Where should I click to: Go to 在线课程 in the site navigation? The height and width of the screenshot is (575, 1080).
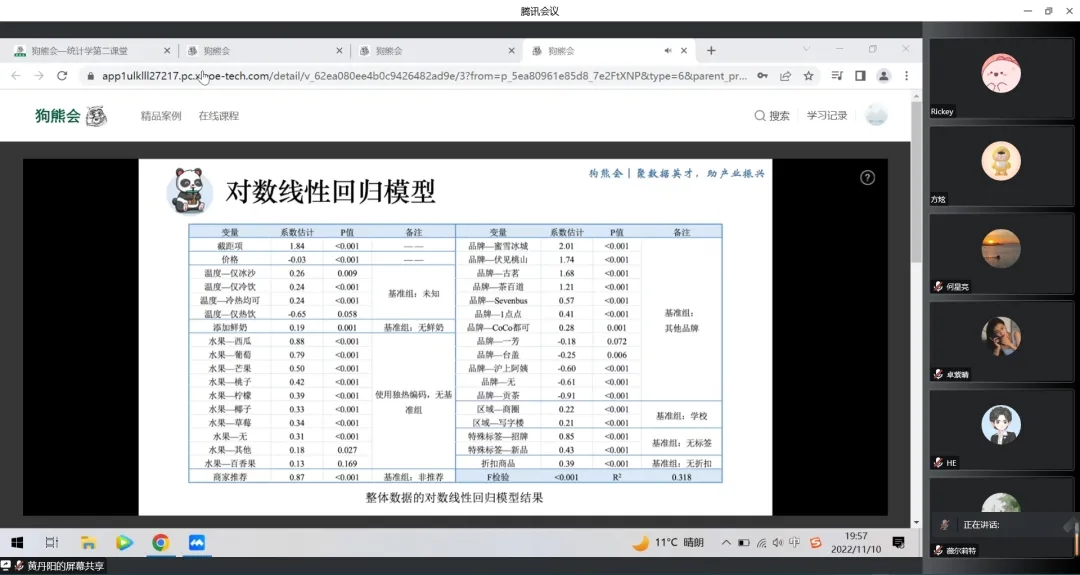pos(218,116)
